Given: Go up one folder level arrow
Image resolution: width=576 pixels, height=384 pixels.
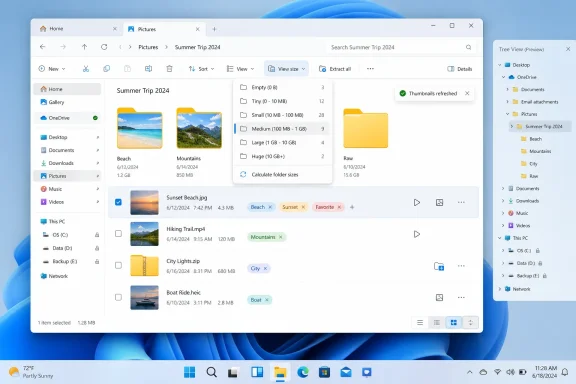Looking at the screenshot, I should click(x=84, y=47).
